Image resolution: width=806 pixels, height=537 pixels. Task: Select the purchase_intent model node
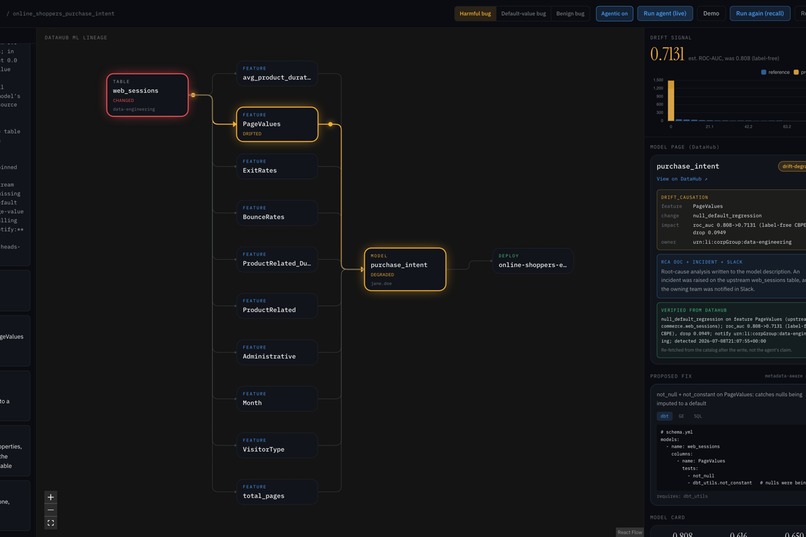[405, 269]
